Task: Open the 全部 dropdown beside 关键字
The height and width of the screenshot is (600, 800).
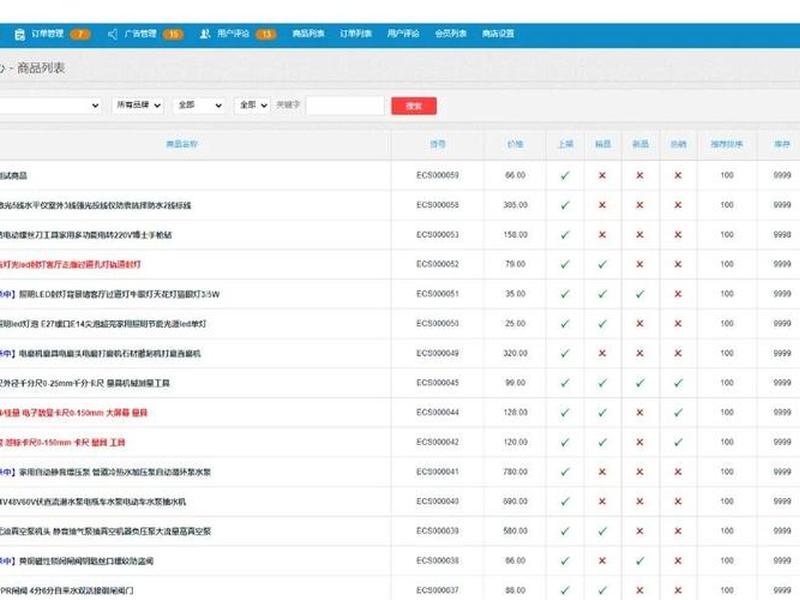Action: [252, 105]
